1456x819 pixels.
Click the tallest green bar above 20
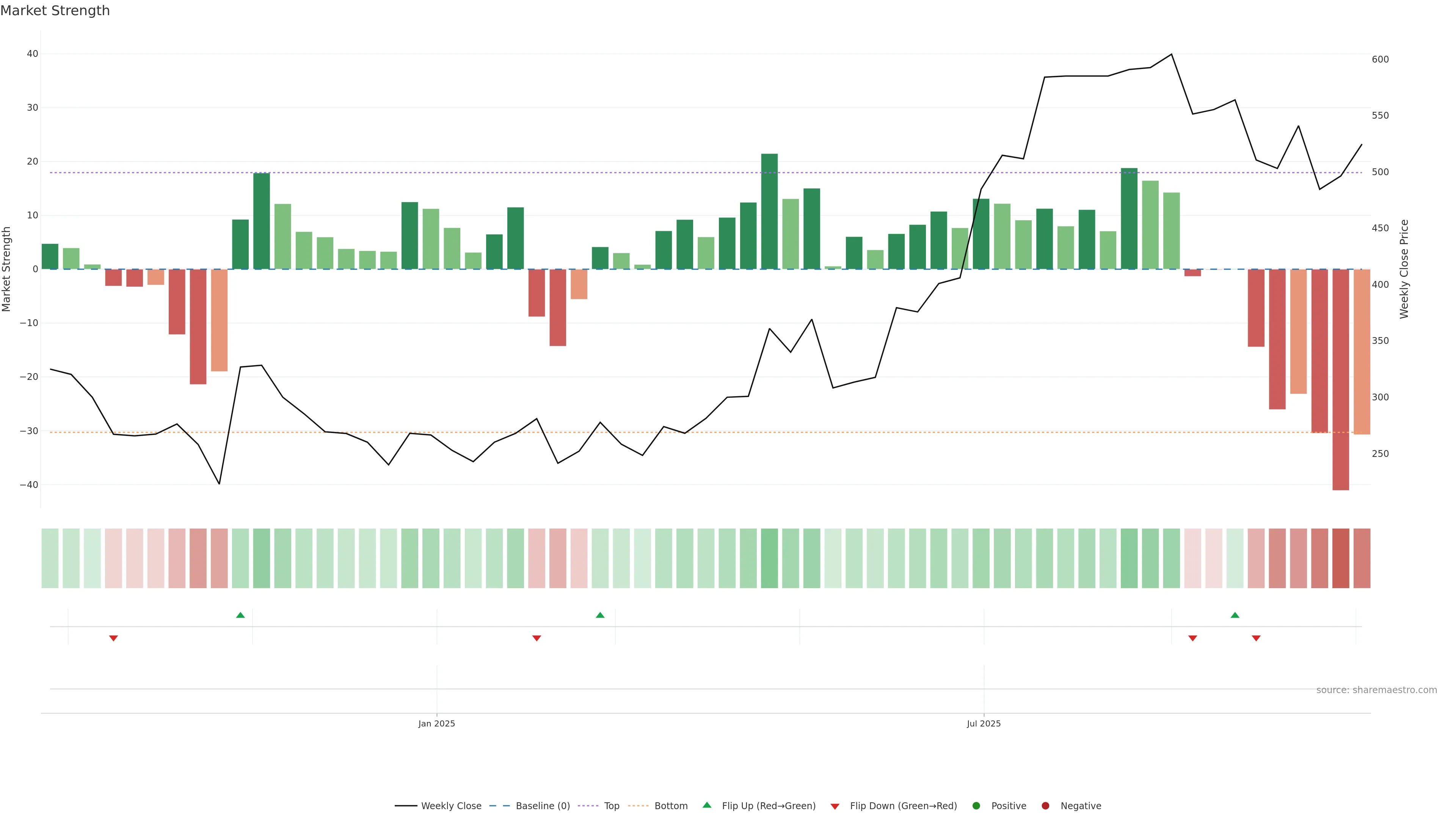click(769, 212)
